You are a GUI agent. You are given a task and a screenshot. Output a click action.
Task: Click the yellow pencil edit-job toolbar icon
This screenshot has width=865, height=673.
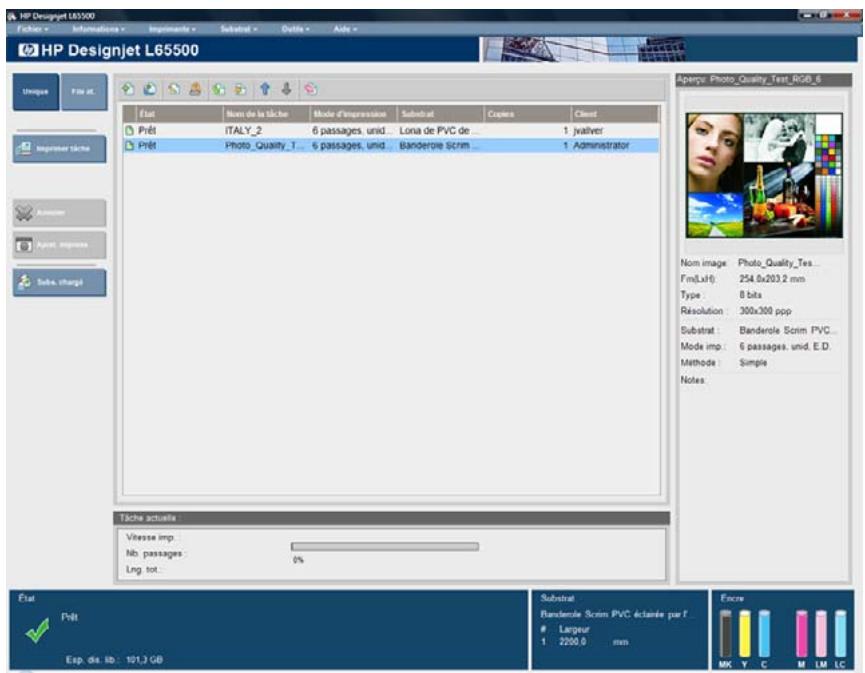coord(174,89)
